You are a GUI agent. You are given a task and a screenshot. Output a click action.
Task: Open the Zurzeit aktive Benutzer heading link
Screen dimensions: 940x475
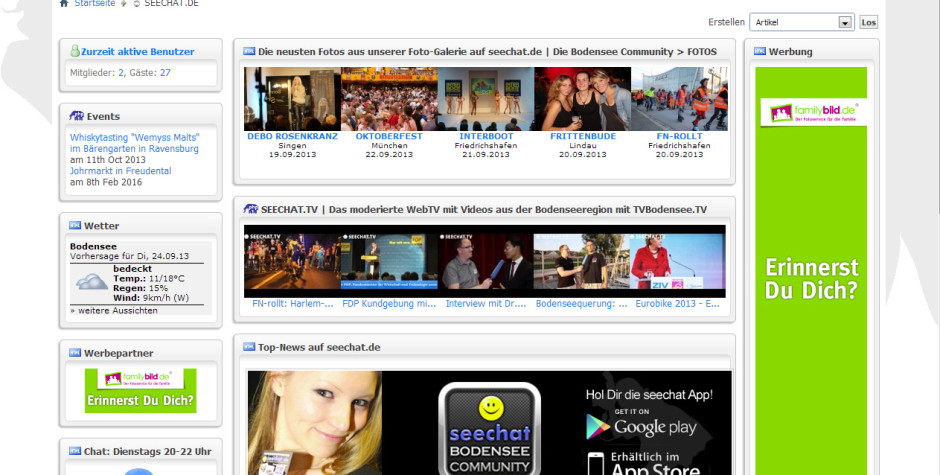click(x=138, y=52)
